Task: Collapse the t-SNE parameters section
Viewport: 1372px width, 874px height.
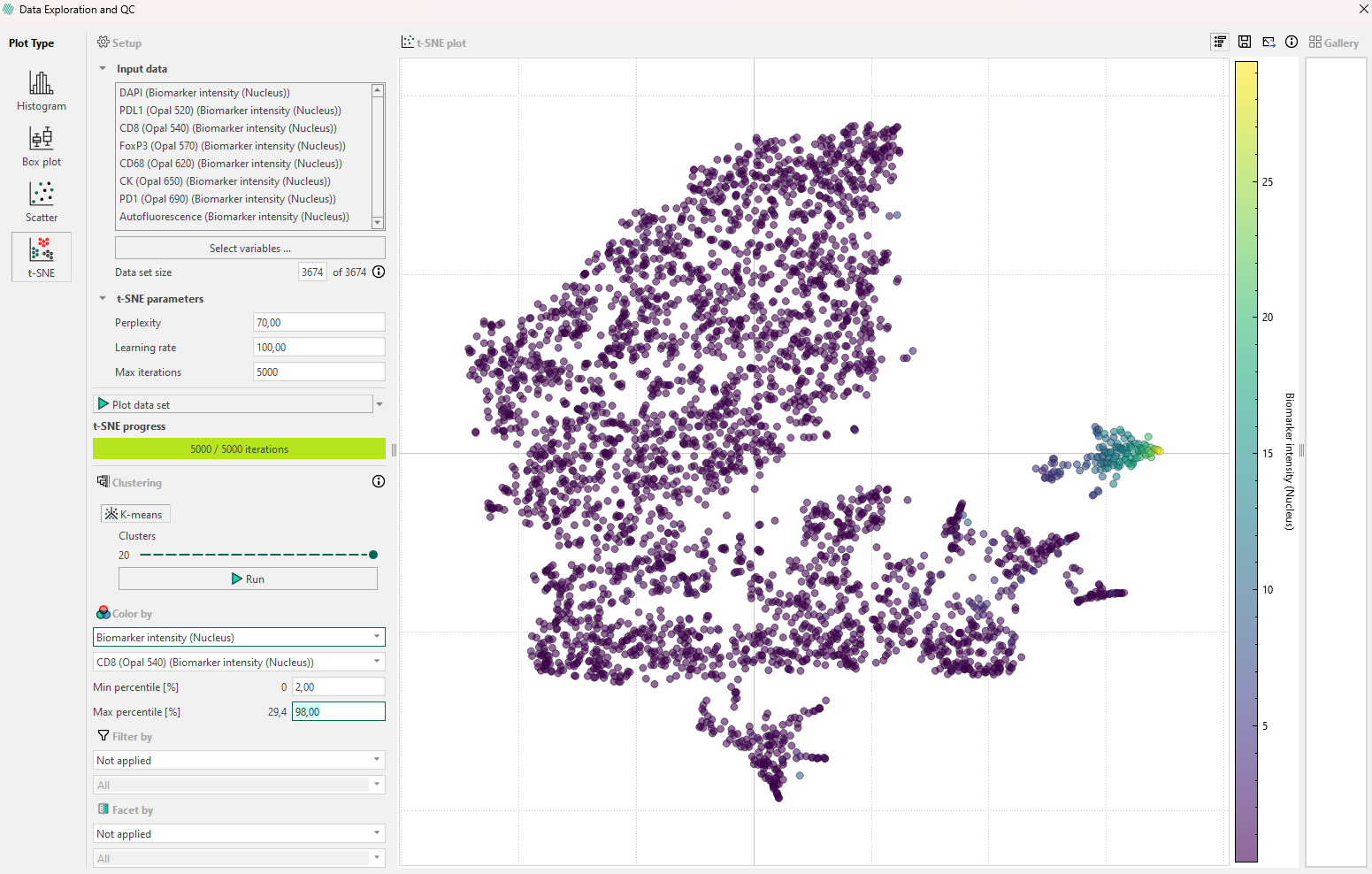Action: tap(103, 298)
